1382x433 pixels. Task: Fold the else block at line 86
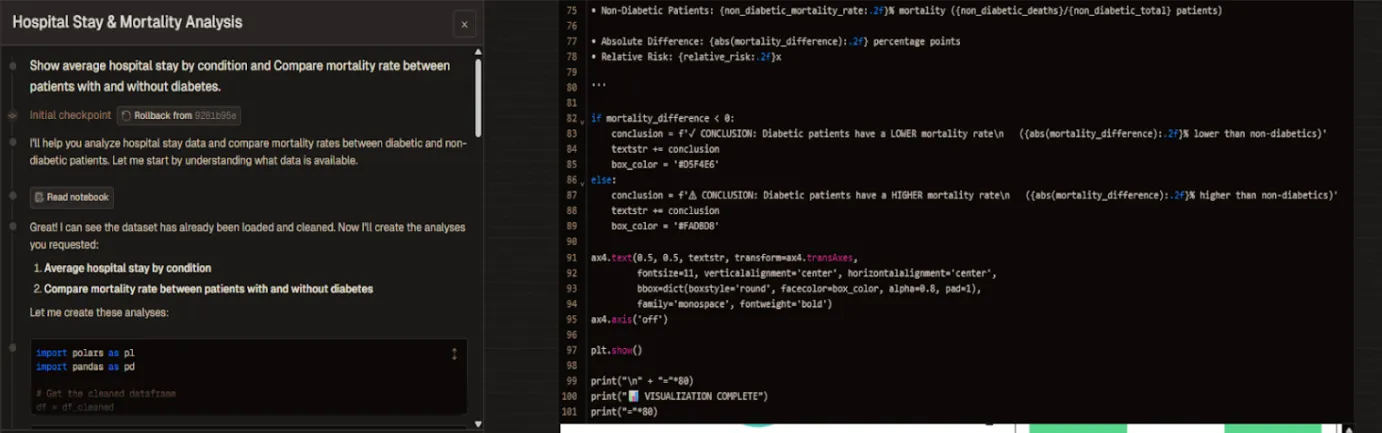(583, 184)
